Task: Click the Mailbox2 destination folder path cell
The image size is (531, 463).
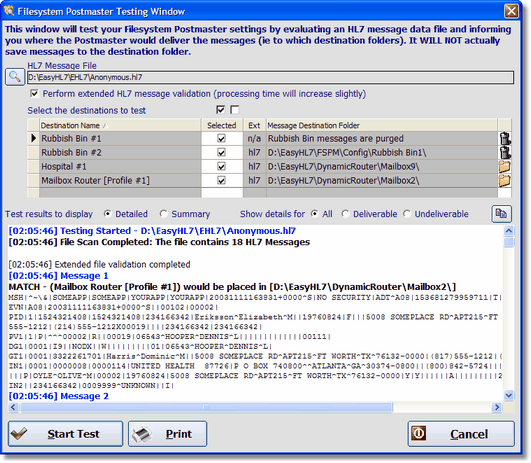Action: coord(382,181)
